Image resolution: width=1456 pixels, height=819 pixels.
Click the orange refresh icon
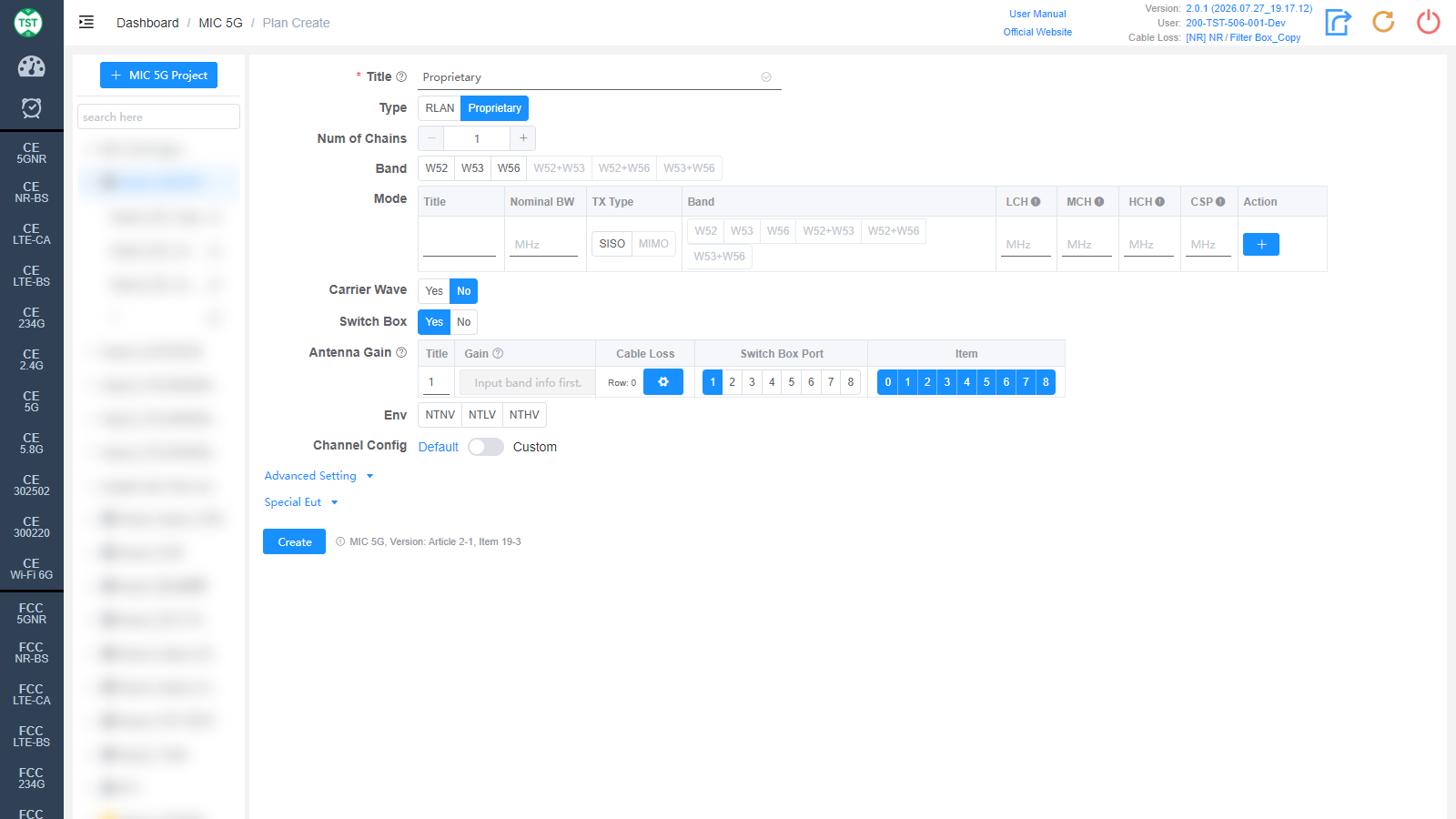1383,22
